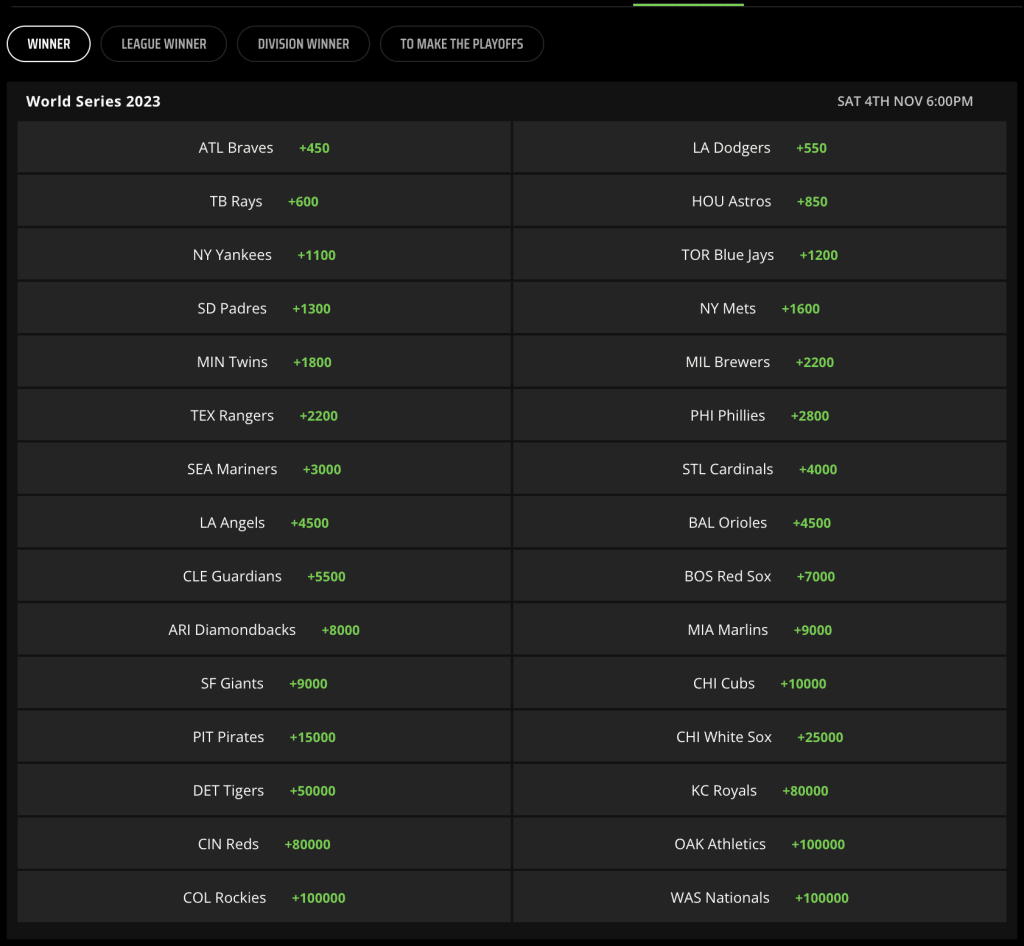Select LA Dodgers to win at +550

(760, 148)
